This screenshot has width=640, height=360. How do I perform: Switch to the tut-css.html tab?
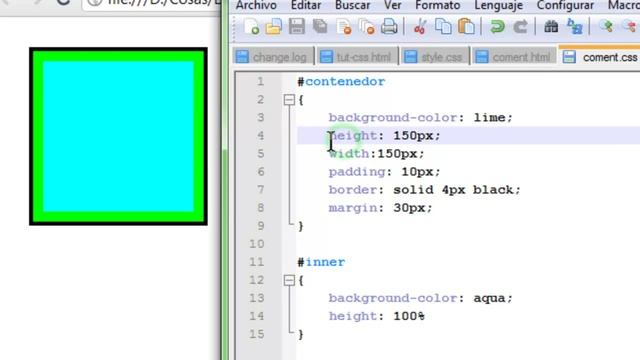[x=357, y=57]
